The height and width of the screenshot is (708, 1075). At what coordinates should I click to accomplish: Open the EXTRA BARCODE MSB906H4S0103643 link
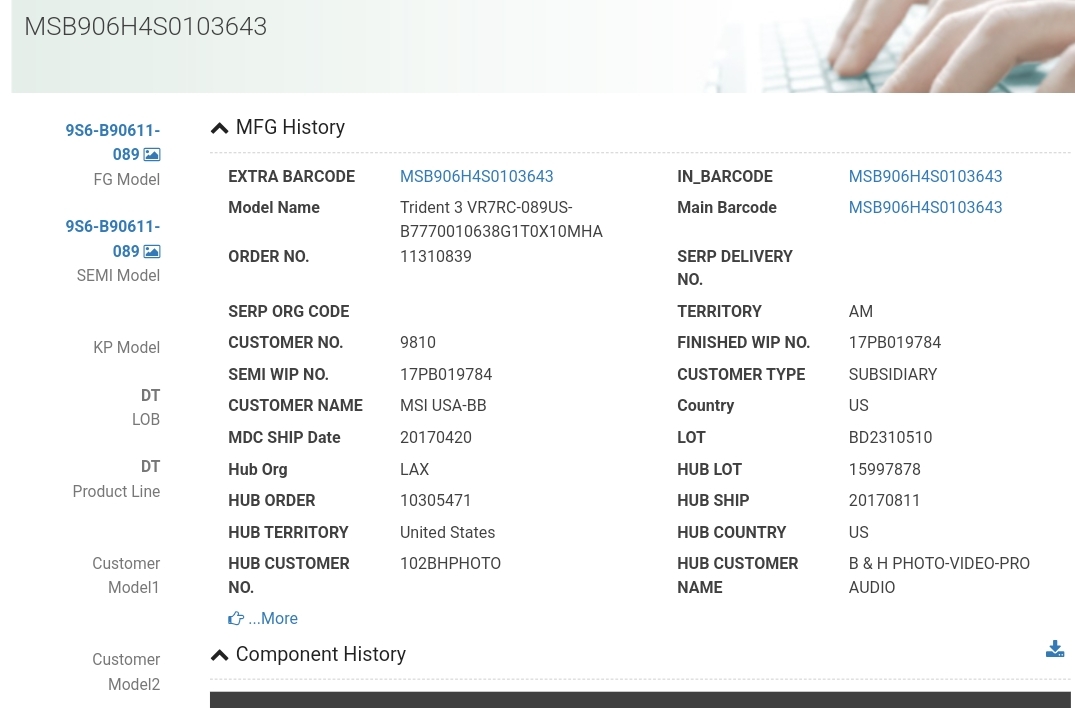coord(476,176)
